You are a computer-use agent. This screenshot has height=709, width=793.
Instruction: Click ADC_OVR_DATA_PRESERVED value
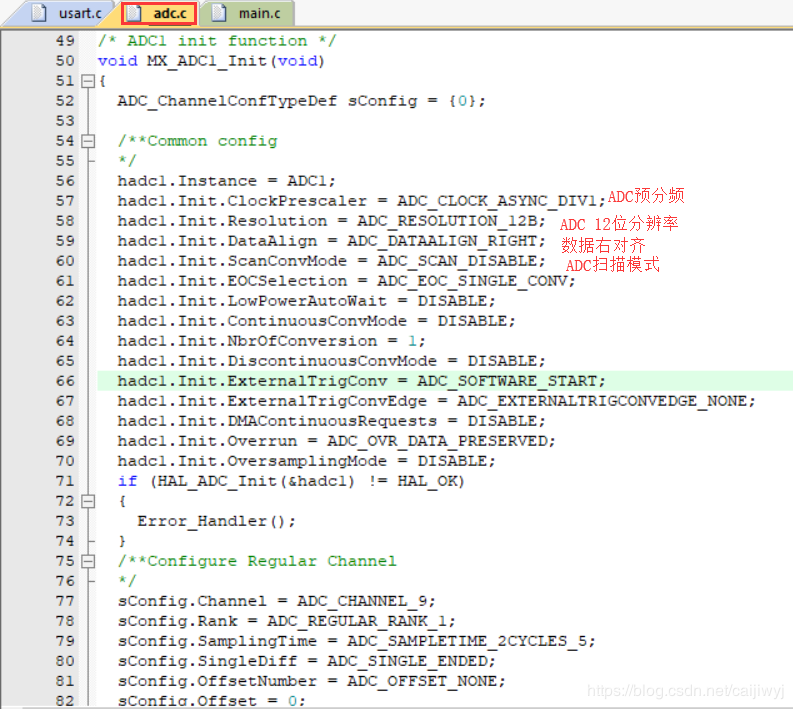point(437,441)
